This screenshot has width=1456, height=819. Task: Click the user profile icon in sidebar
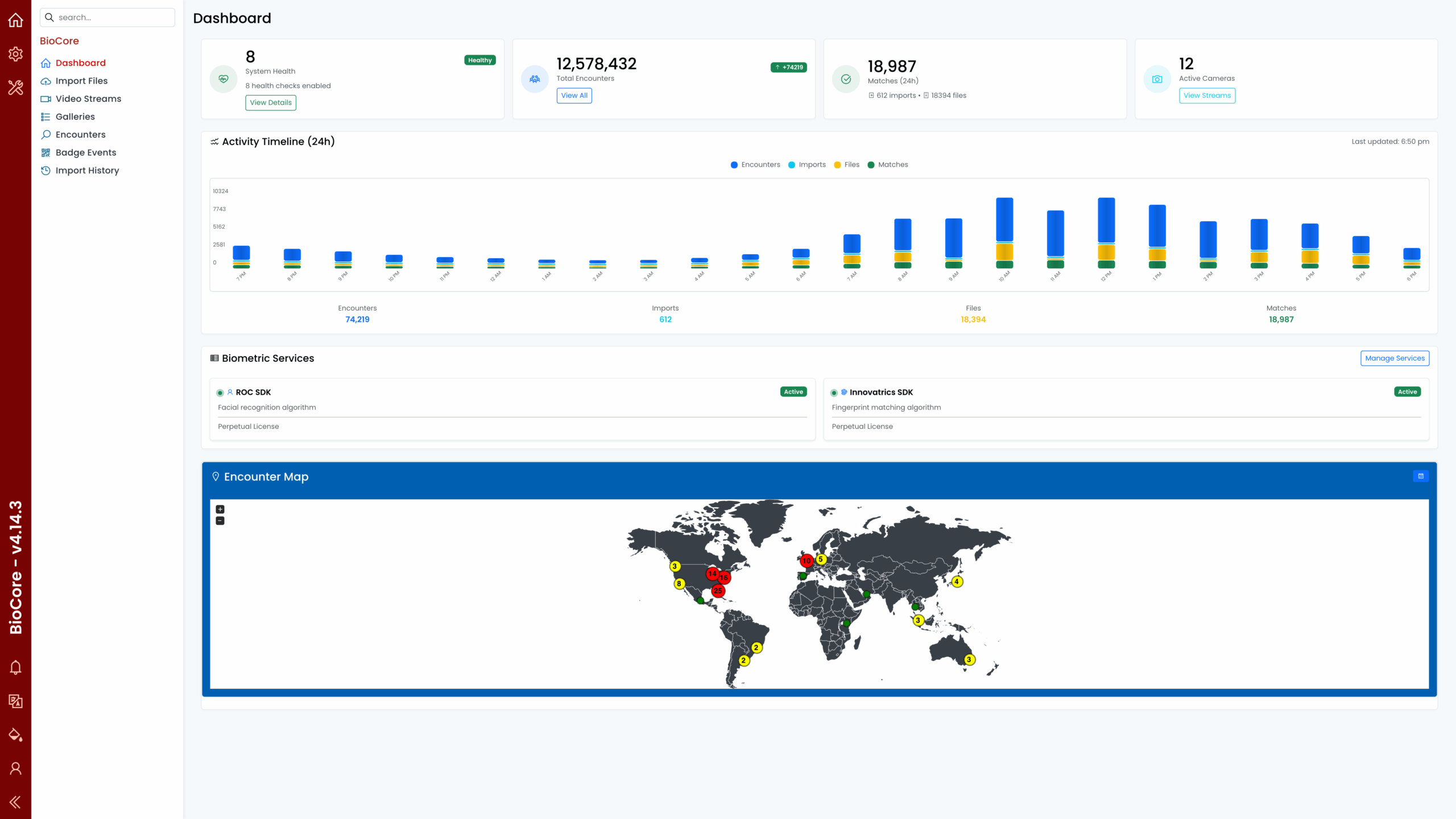coord(15,768)
